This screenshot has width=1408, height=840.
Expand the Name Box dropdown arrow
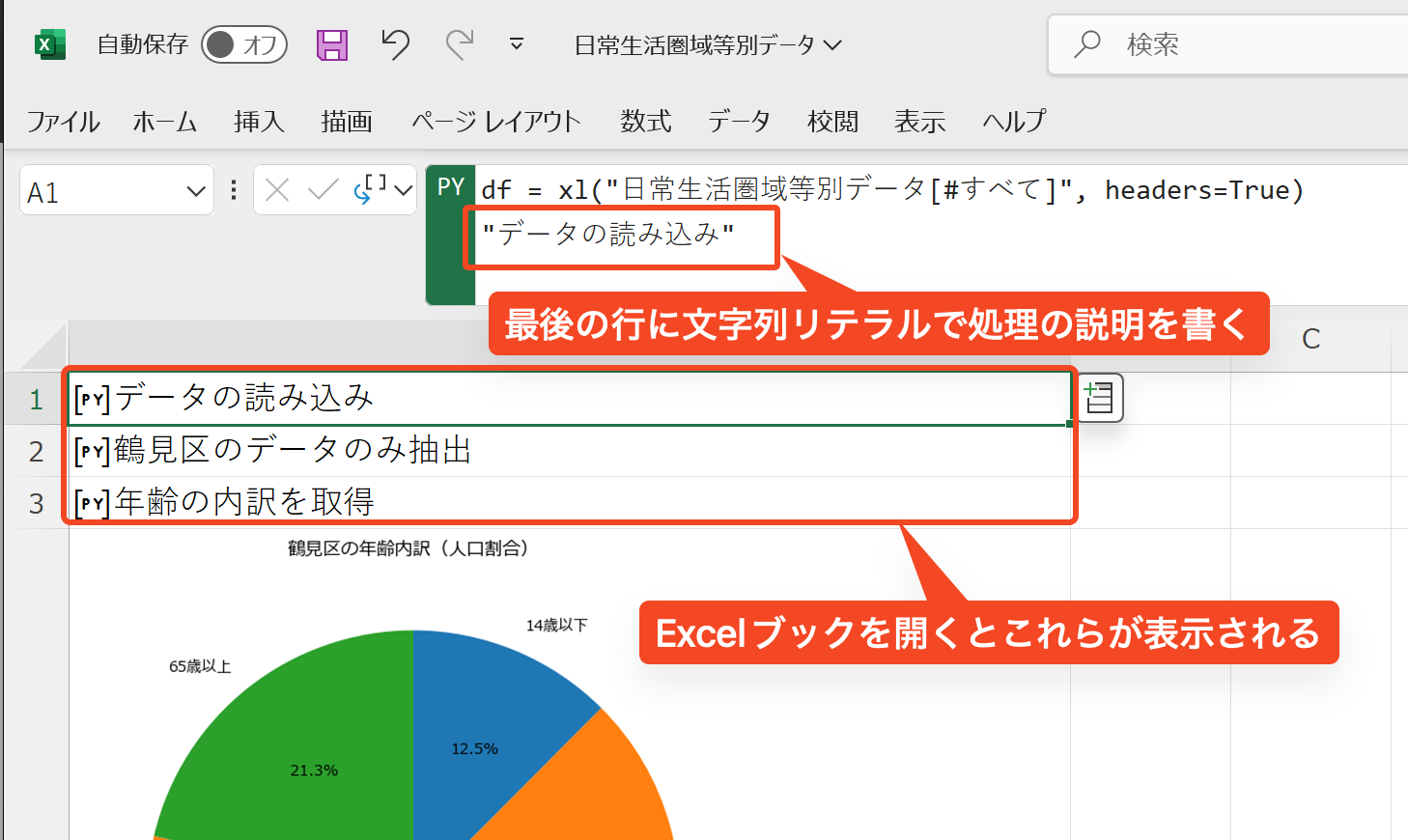[x=195, y=191]
